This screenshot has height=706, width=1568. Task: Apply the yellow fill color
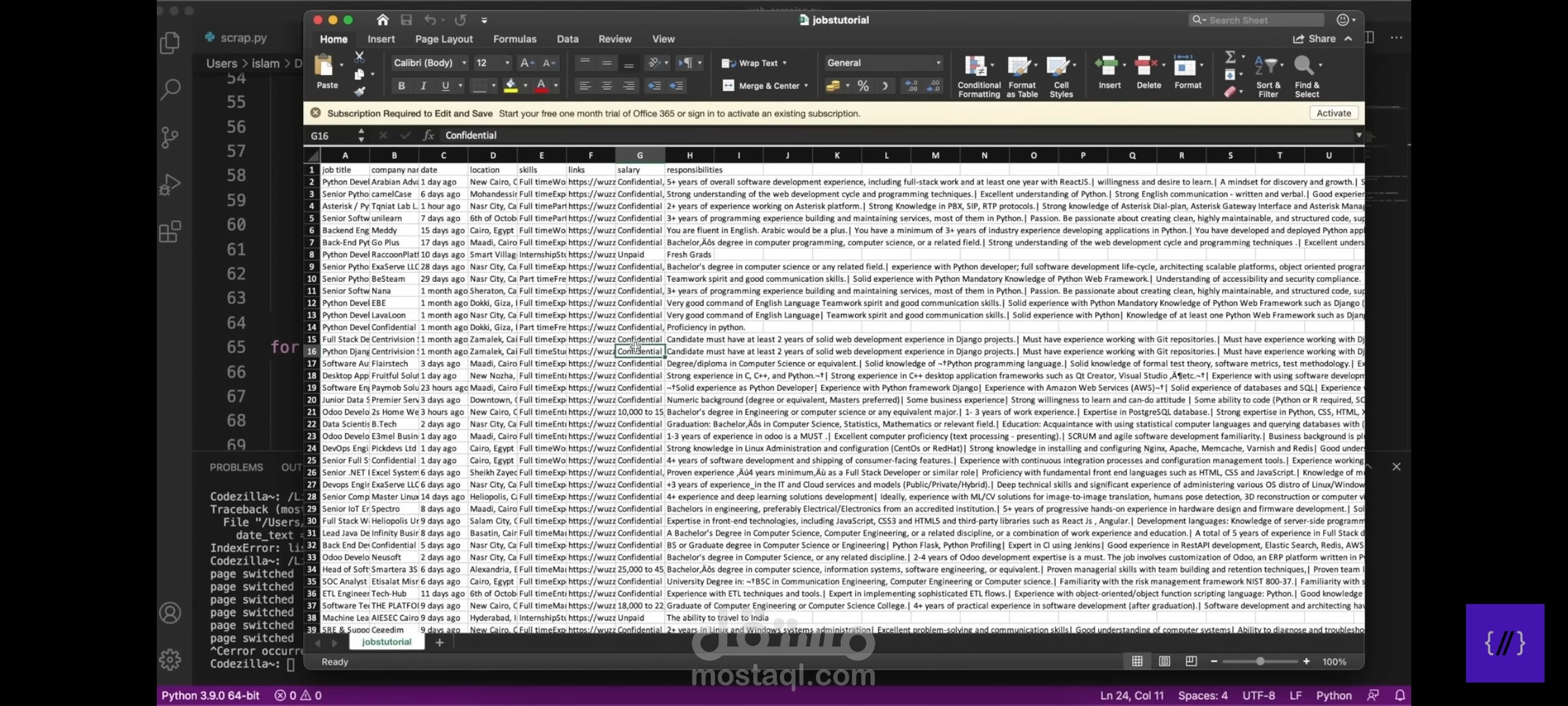[x=511, y=86]
